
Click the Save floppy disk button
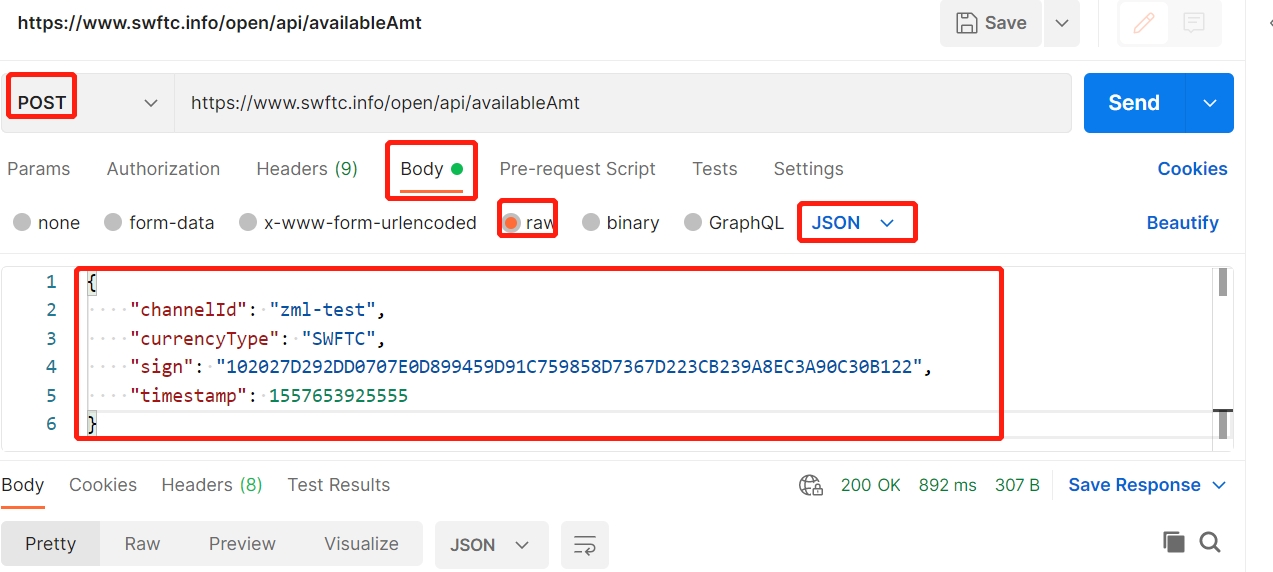point(991,23)
